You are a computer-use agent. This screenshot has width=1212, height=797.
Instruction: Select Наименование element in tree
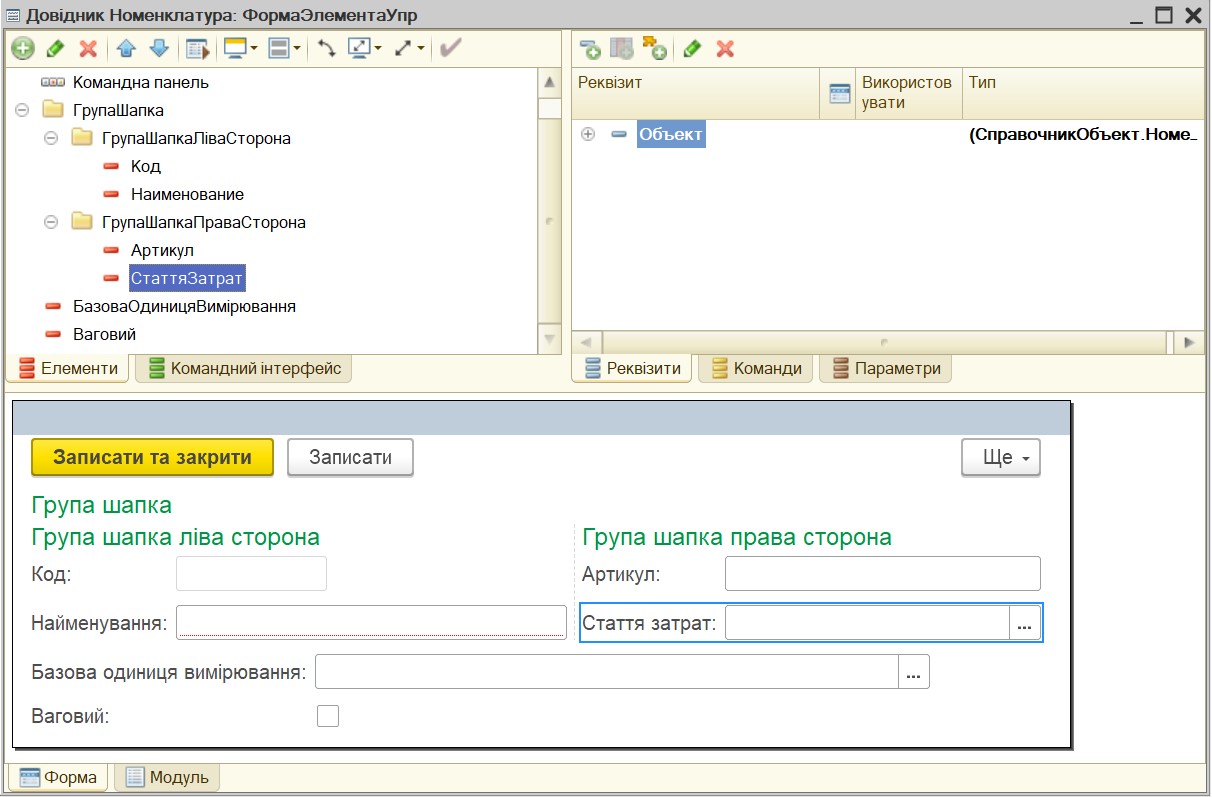click(188, 194)
